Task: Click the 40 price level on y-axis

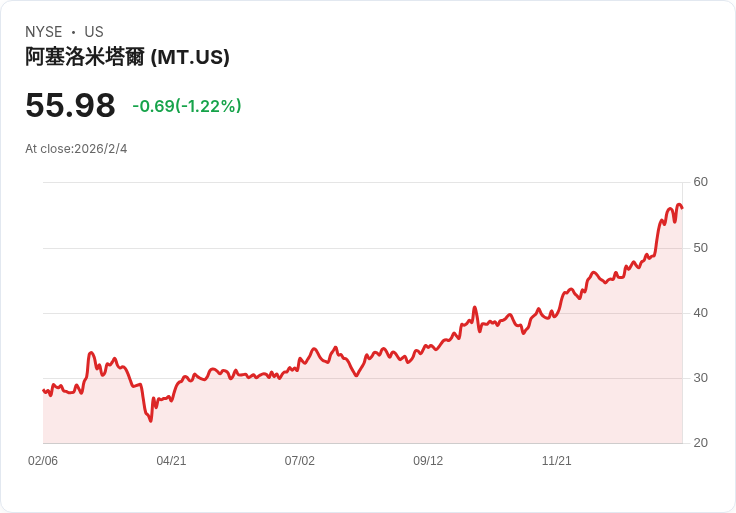Action: (700, 313)
